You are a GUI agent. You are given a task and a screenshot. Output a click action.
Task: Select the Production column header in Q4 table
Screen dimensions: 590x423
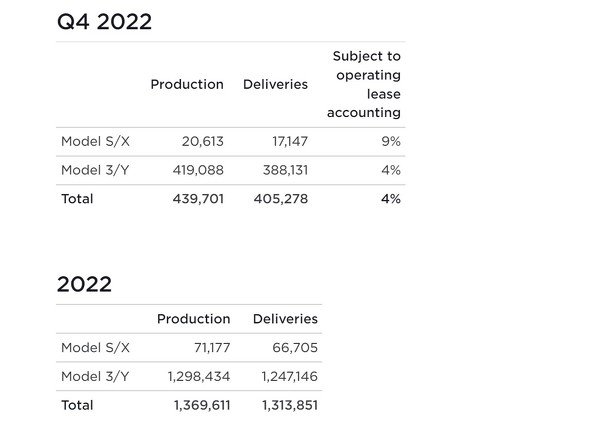coord(187,84)
